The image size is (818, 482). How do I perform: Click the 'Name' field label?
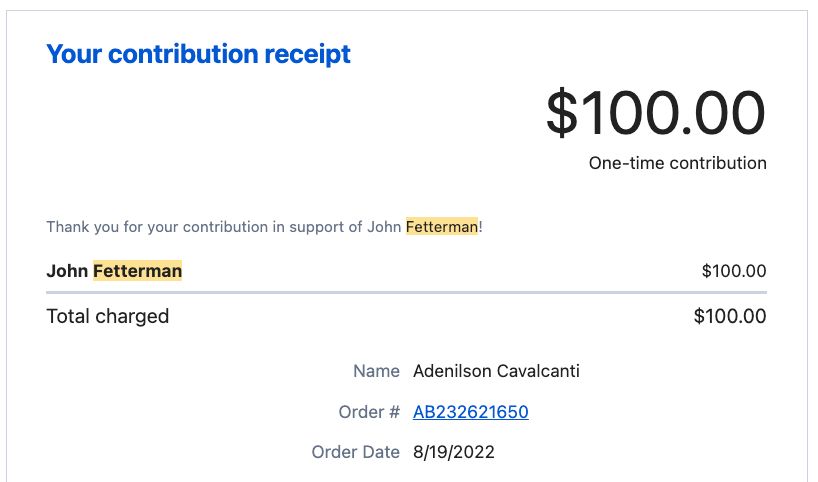click(376, 371)
